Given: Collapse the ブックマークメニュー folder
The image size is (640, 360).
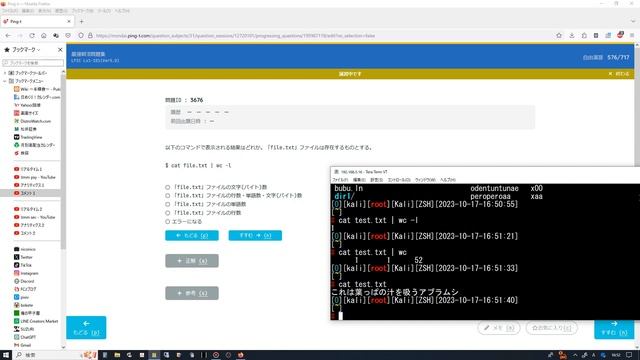Looking at the screenshot, I should point(5,81).
